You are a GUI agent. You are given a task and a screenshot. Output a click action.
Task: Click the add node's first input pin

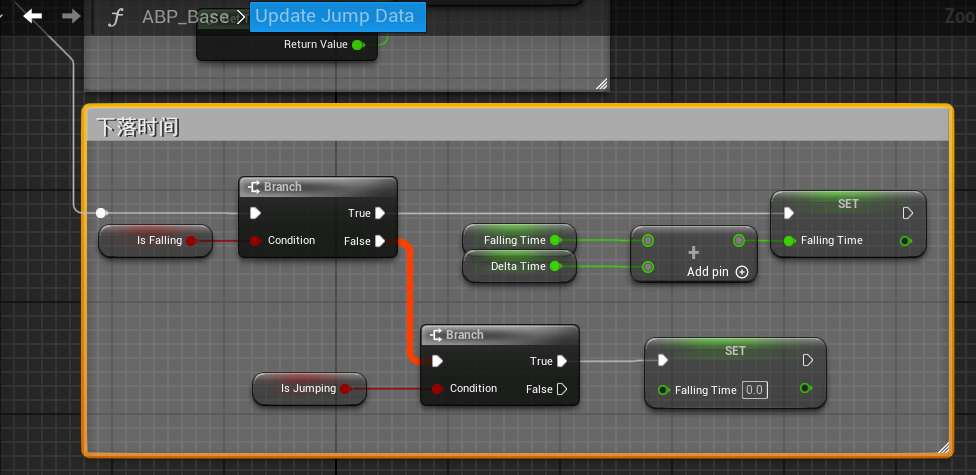(x=648, y=240)
